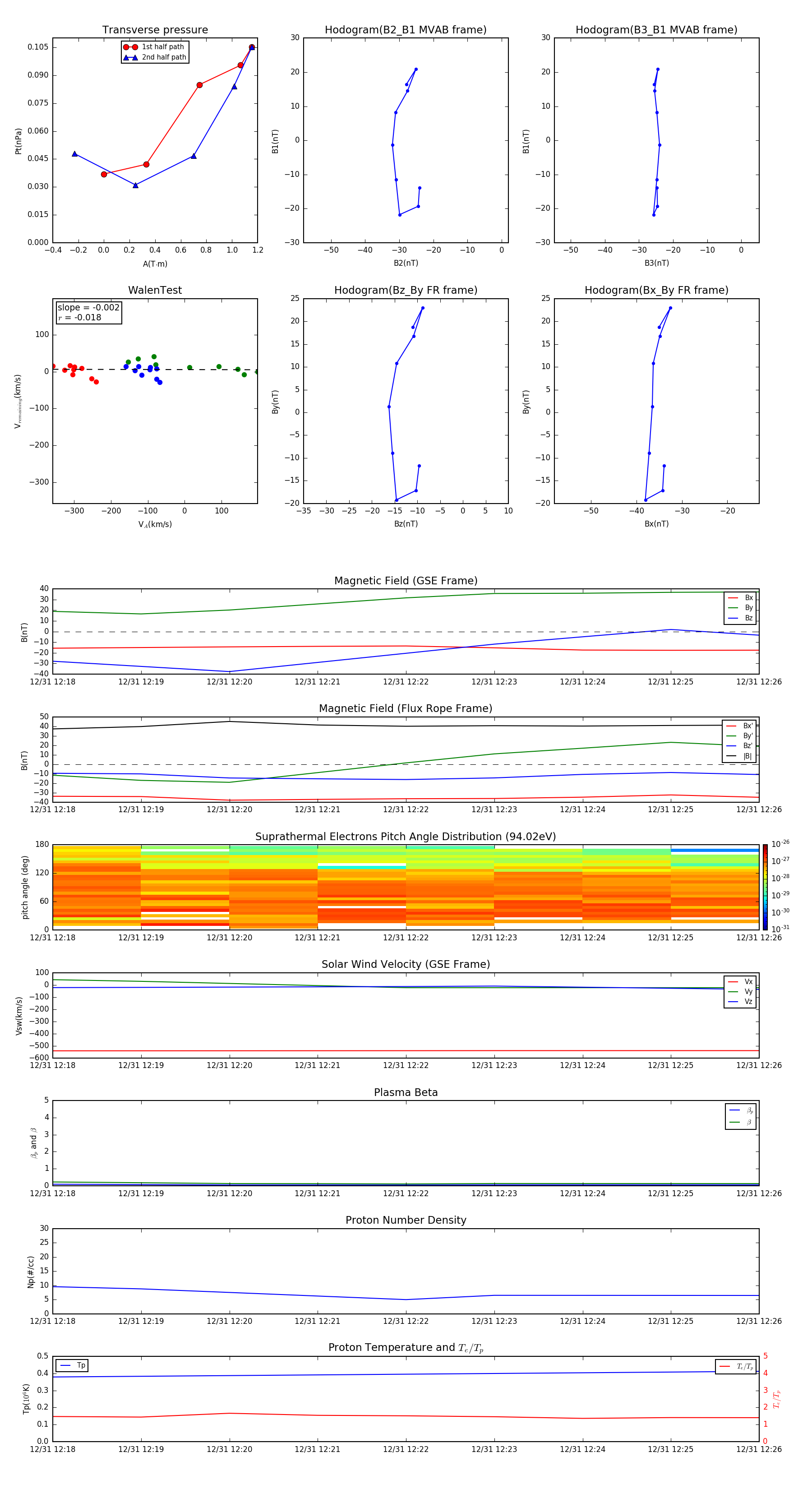Click the 'Hodogram(B2_B1 MVAB frame)' title

click(x=406, y=30)
